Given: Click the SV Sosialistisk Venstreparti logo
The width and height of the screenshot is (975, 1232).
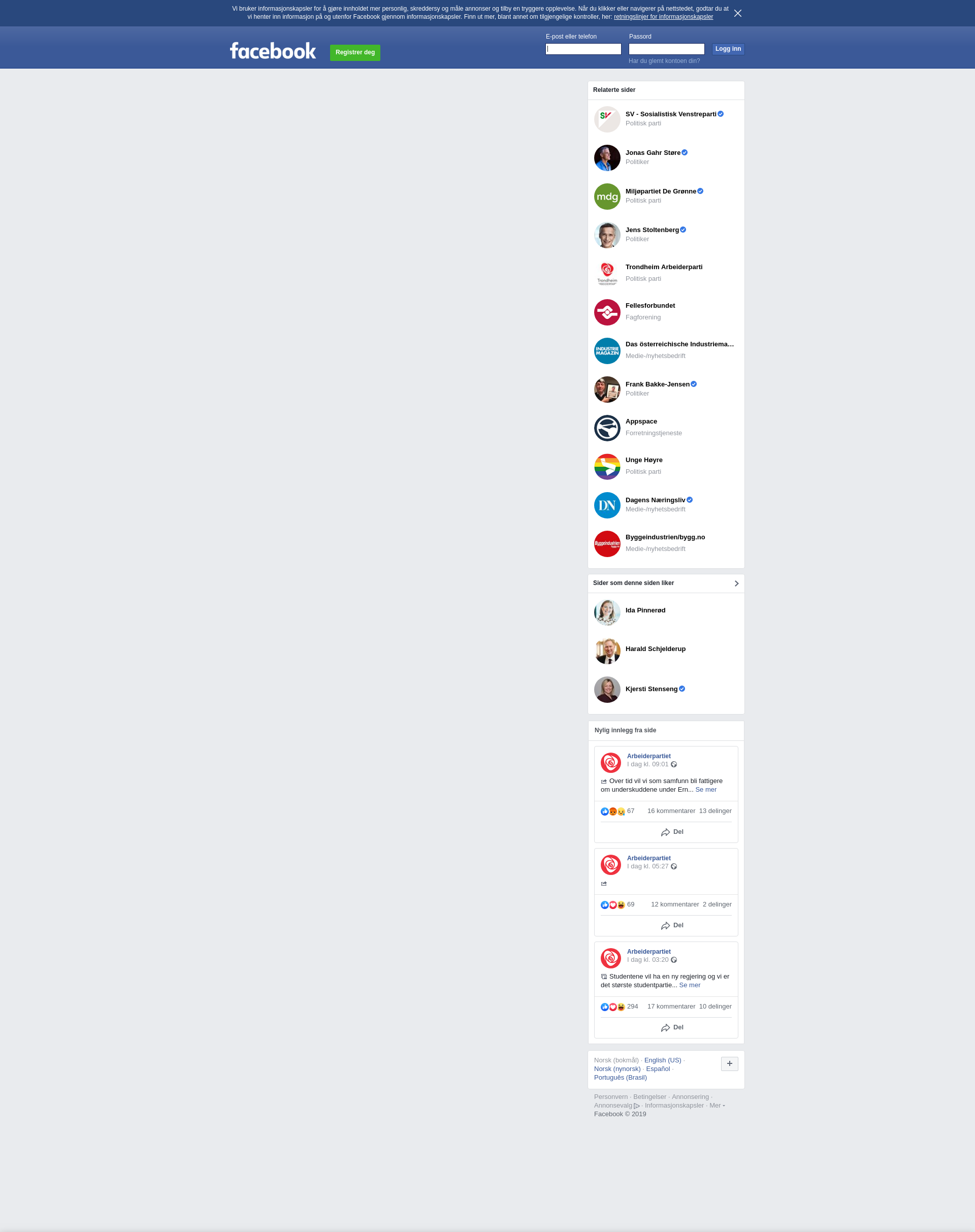Looking at the screenshot, I should pyautogui.click(x=607, y=119).
